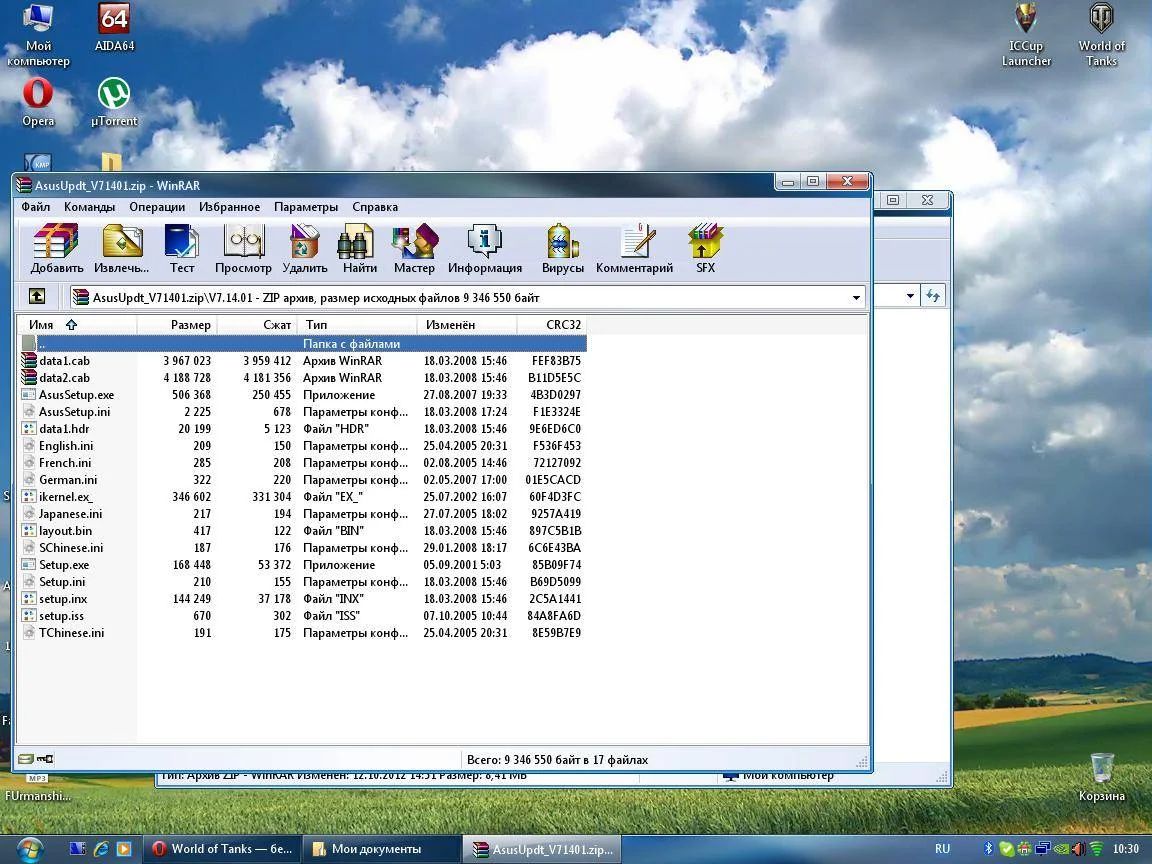Open the View (Просмотр) tool
The height and width of the screenshot is (864, 1152).
tap(243, 249)
